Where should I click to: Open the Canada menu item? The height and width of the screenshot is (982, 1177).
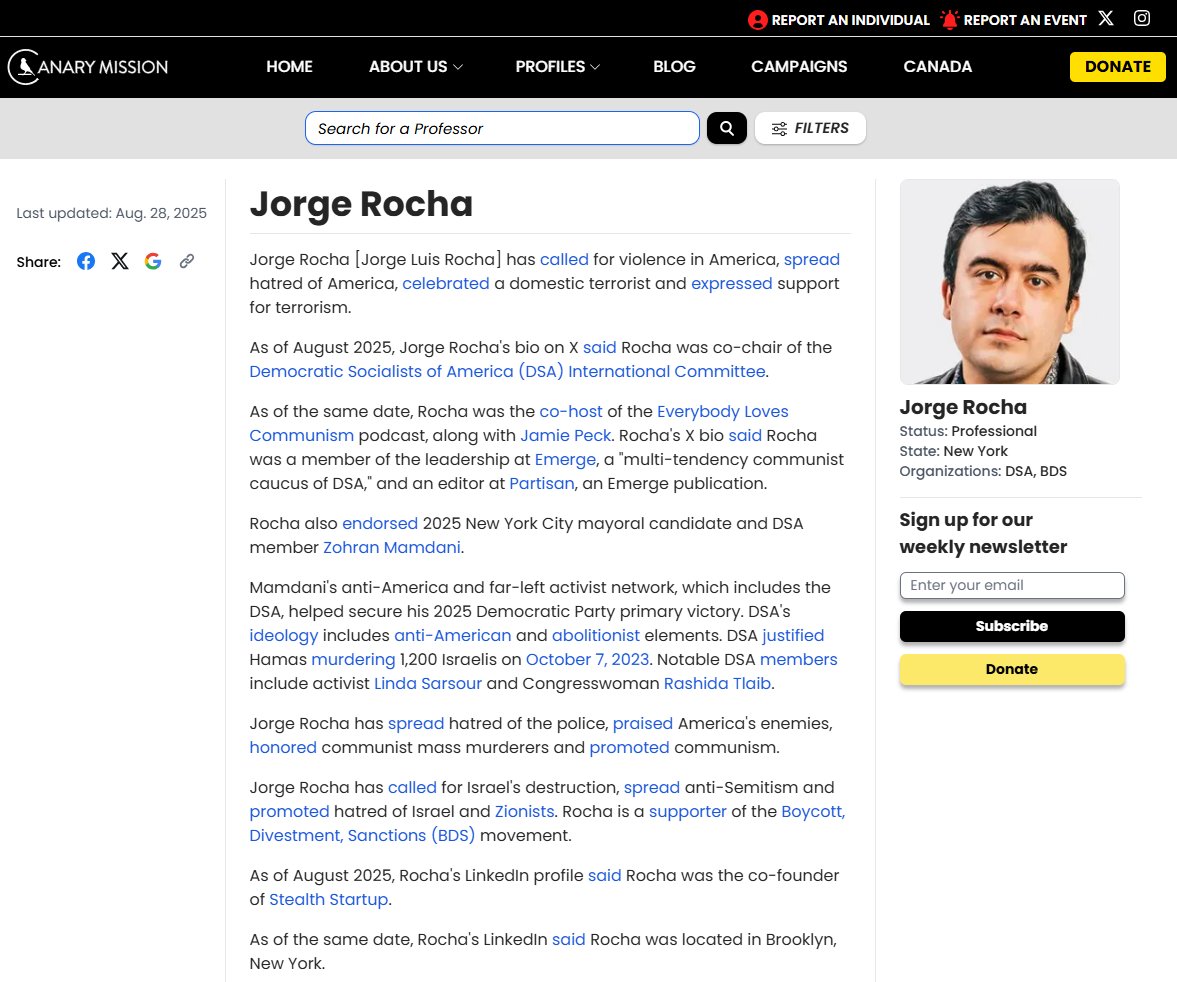pyautogui.click(x=938, y=67)
